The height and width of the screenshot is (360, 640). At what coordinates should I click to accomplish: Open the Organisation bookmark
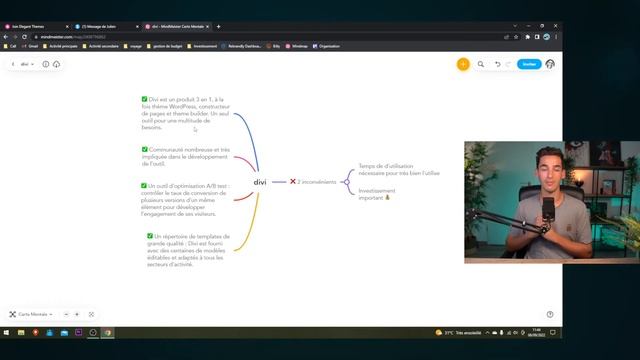pyautogui.click(x=326, y=46)
